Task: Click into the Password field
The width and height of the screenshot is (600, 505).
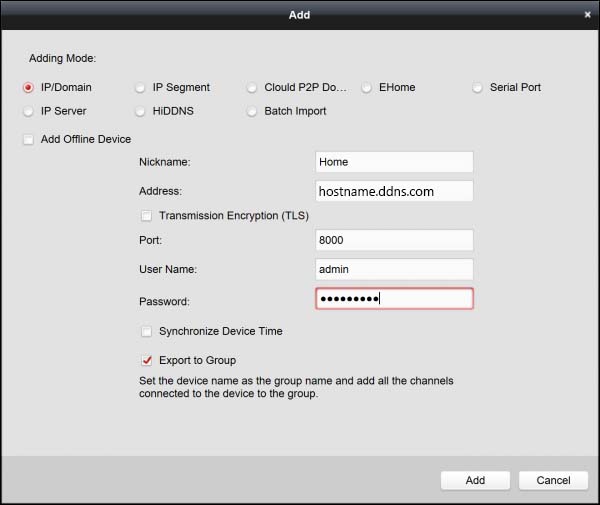Action: pyautogui.click(x=393, y=299)
